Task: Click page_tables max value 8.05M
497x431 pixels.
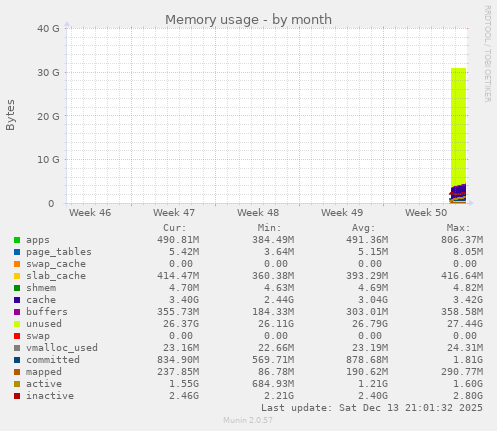Action: click(x=468, y=252)
